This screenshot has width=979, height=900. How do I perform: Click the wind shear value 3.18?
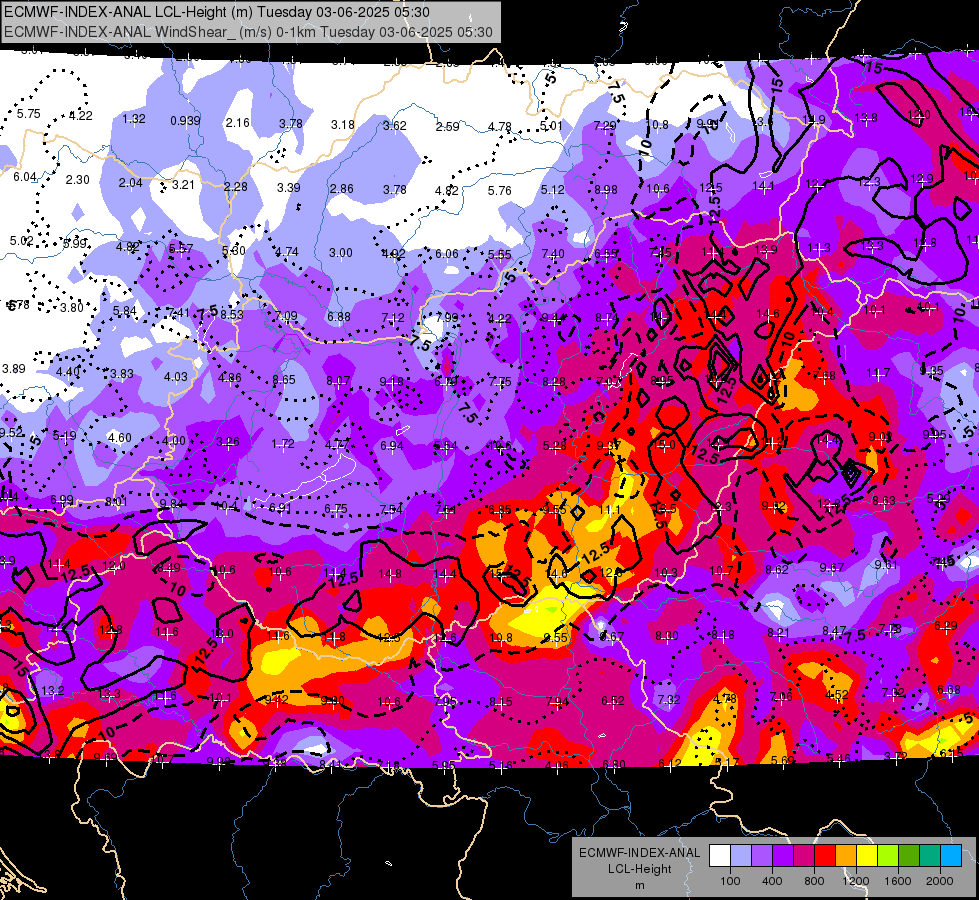coord(343,124)
